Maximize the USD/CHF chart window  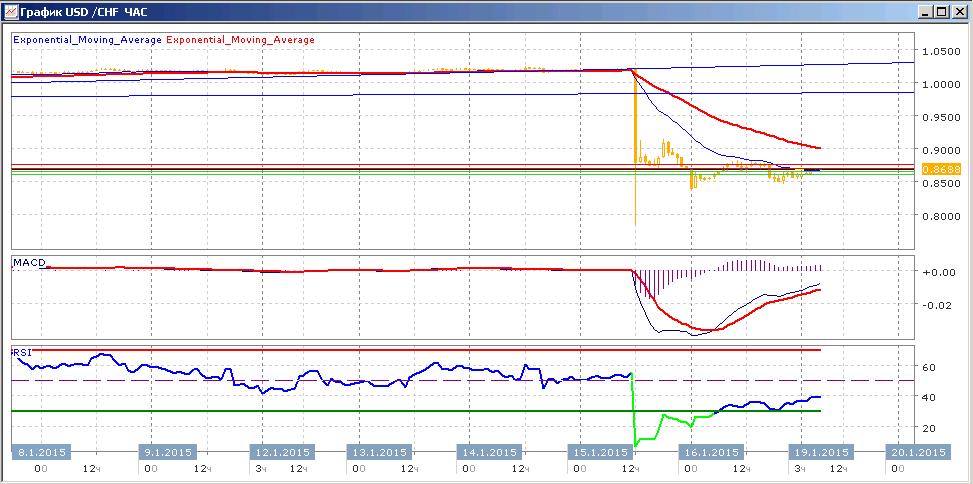[942, 11]
